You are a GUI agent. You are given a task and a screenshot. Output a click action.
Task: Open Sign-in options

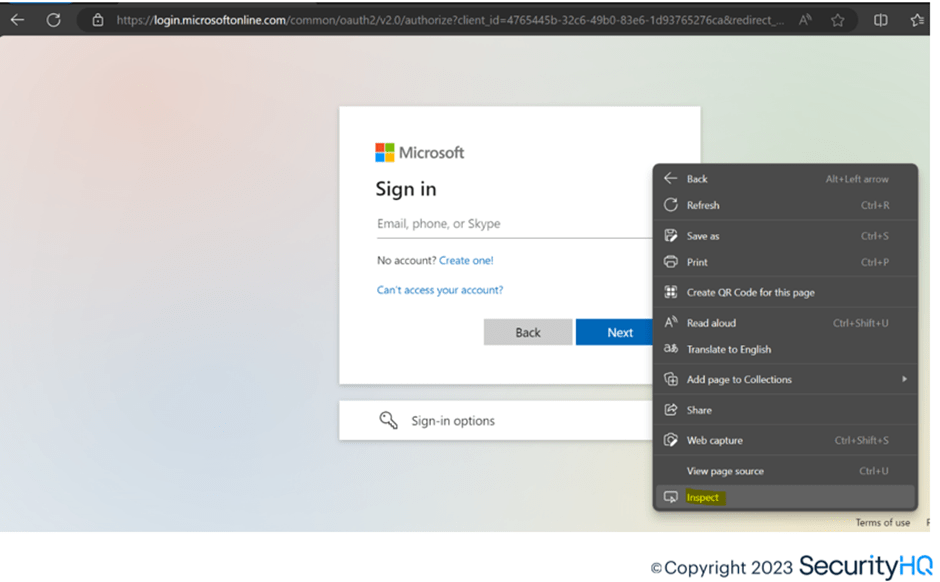(x=496, y=420)
